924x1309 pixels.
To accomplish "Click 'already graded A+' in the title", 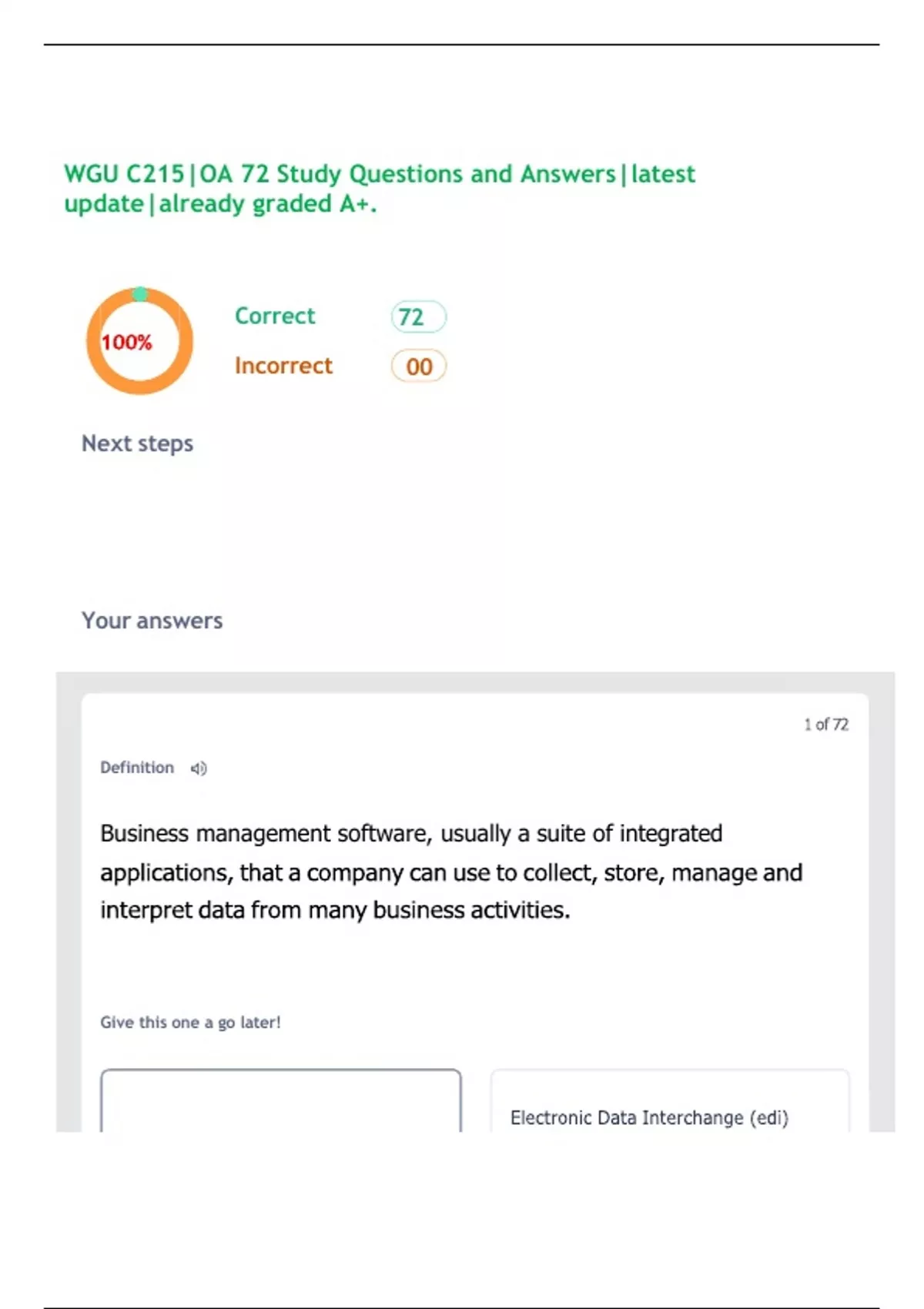I will point(267,204).
